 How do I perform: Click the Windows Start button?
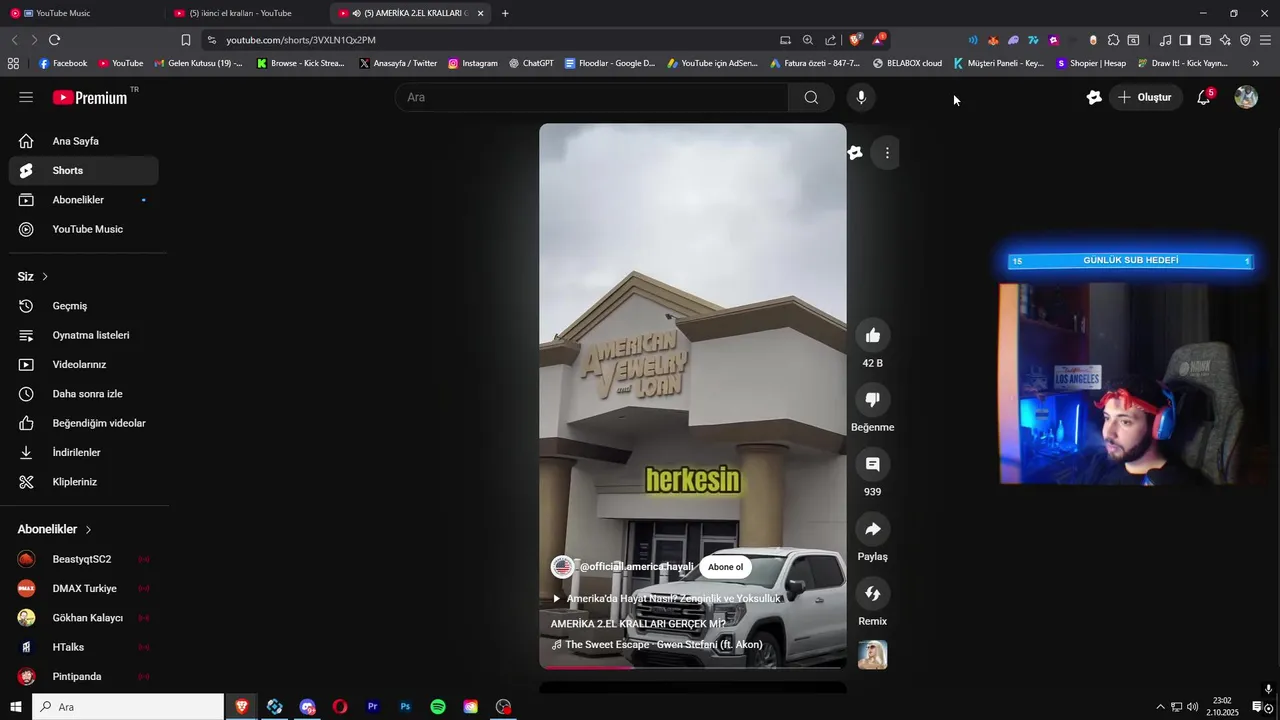coord(15,707)
